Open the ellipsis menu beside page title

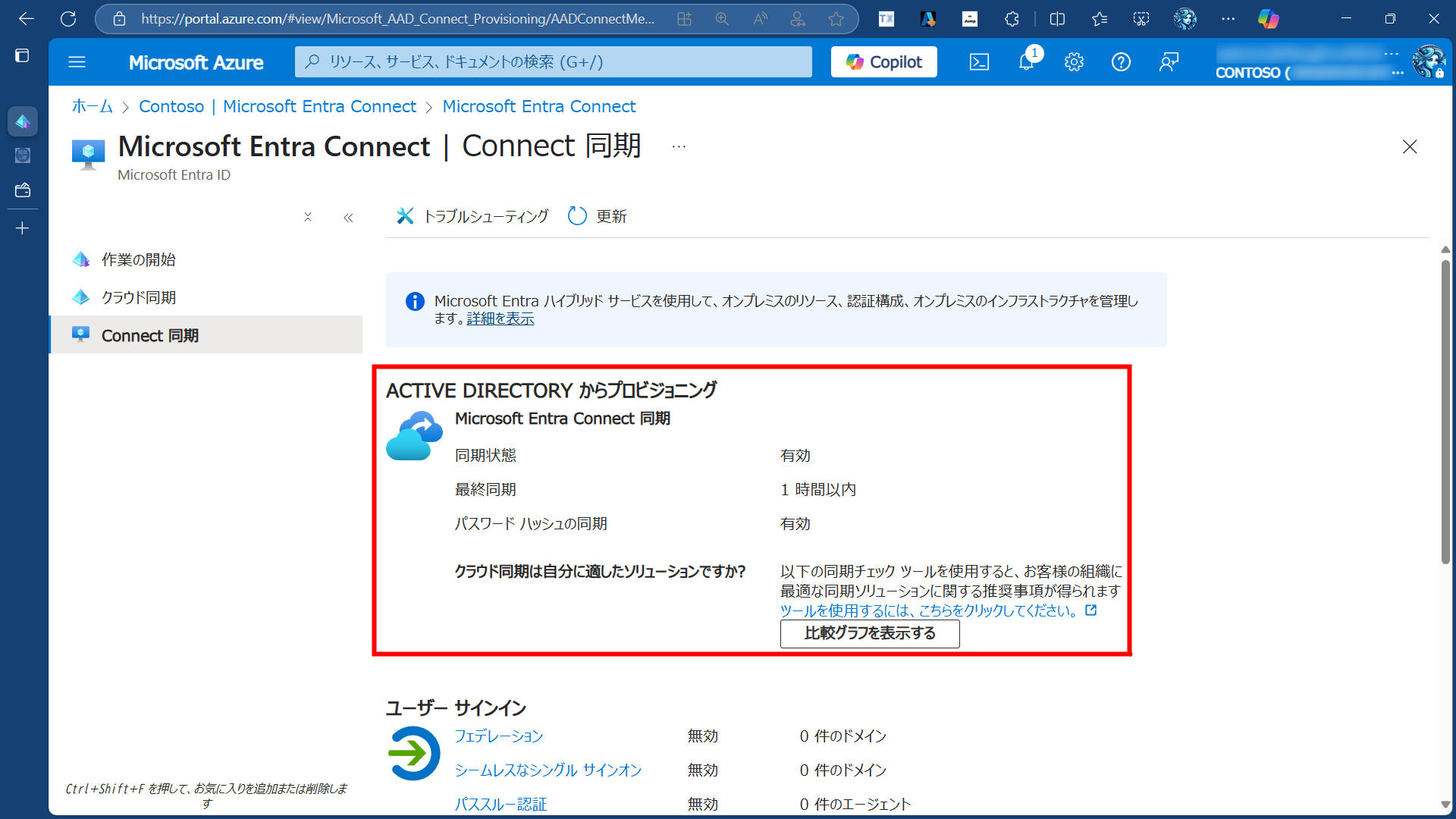(679, 146)
